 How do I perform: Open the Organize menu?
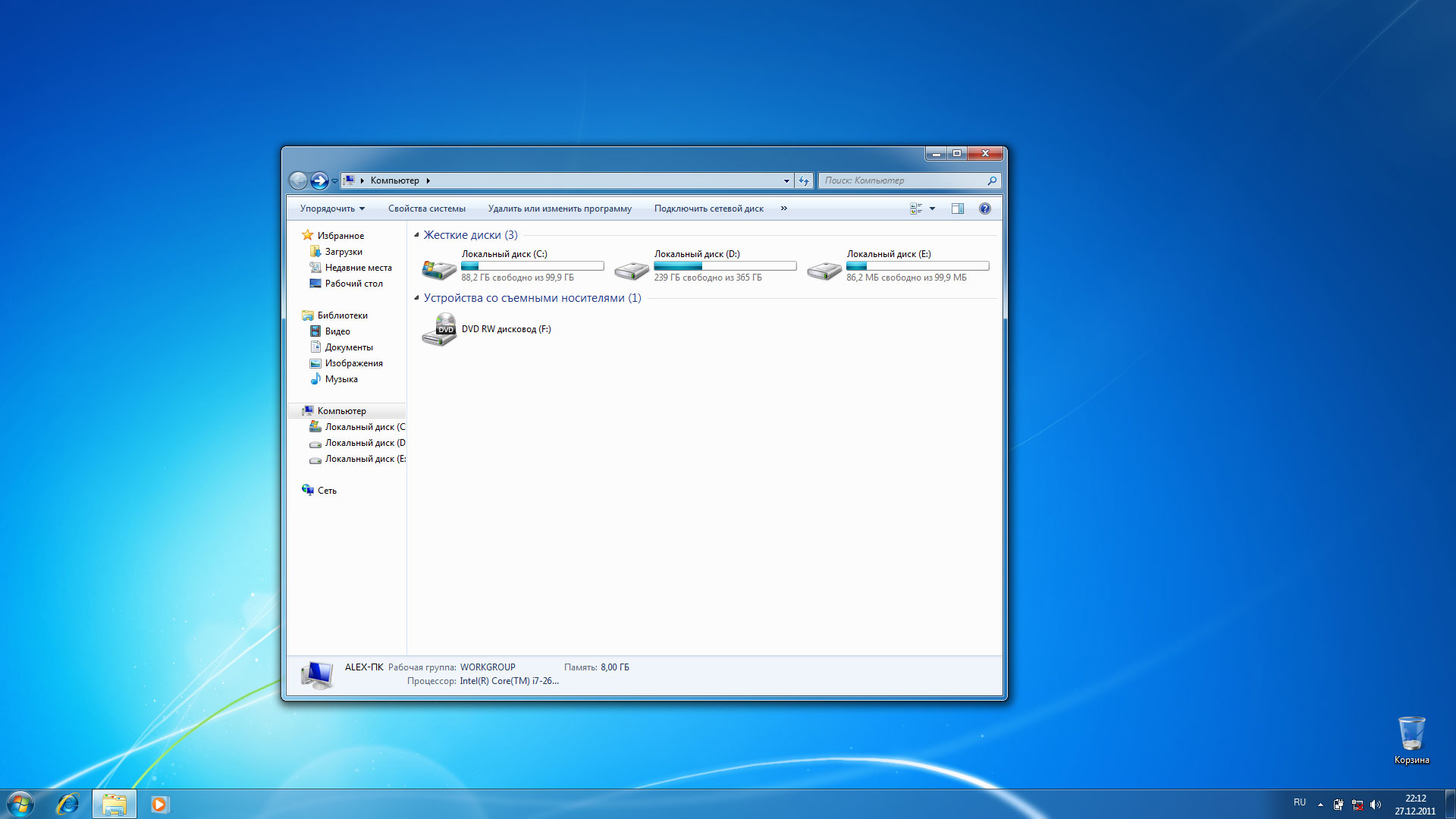tap(331, 209)
